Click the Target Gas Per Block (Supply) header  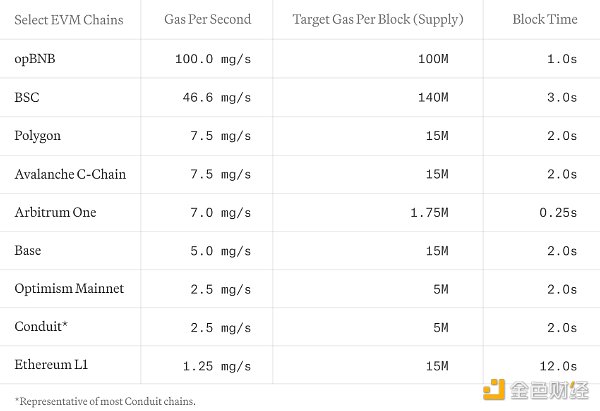coord(378,20)
